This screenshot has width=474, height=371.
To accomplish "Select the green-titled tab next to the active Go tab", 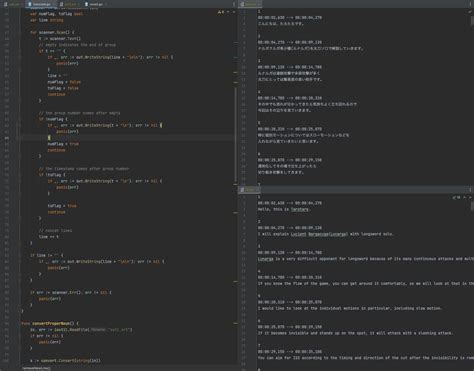I will point(69,4).
